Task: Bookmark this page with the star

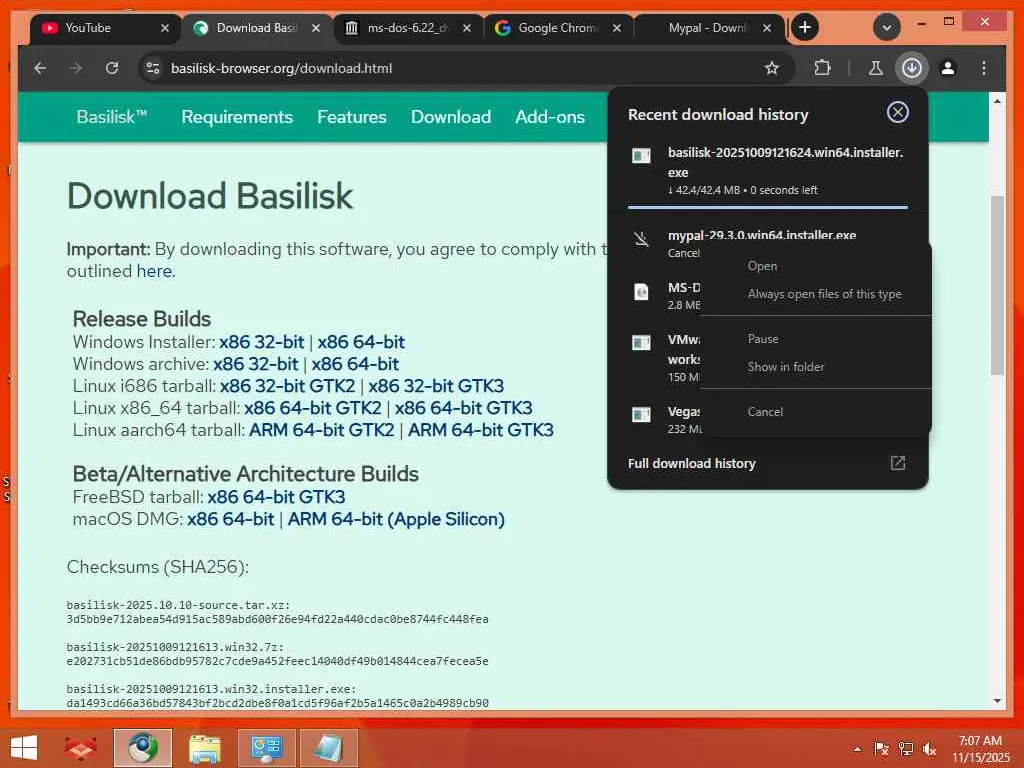Action: [772, 68]
